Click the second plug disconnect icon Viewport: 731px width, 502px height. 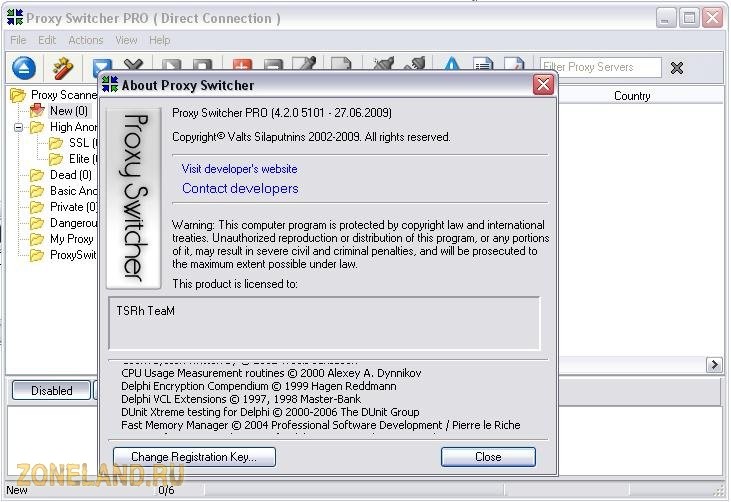point(415,65)
